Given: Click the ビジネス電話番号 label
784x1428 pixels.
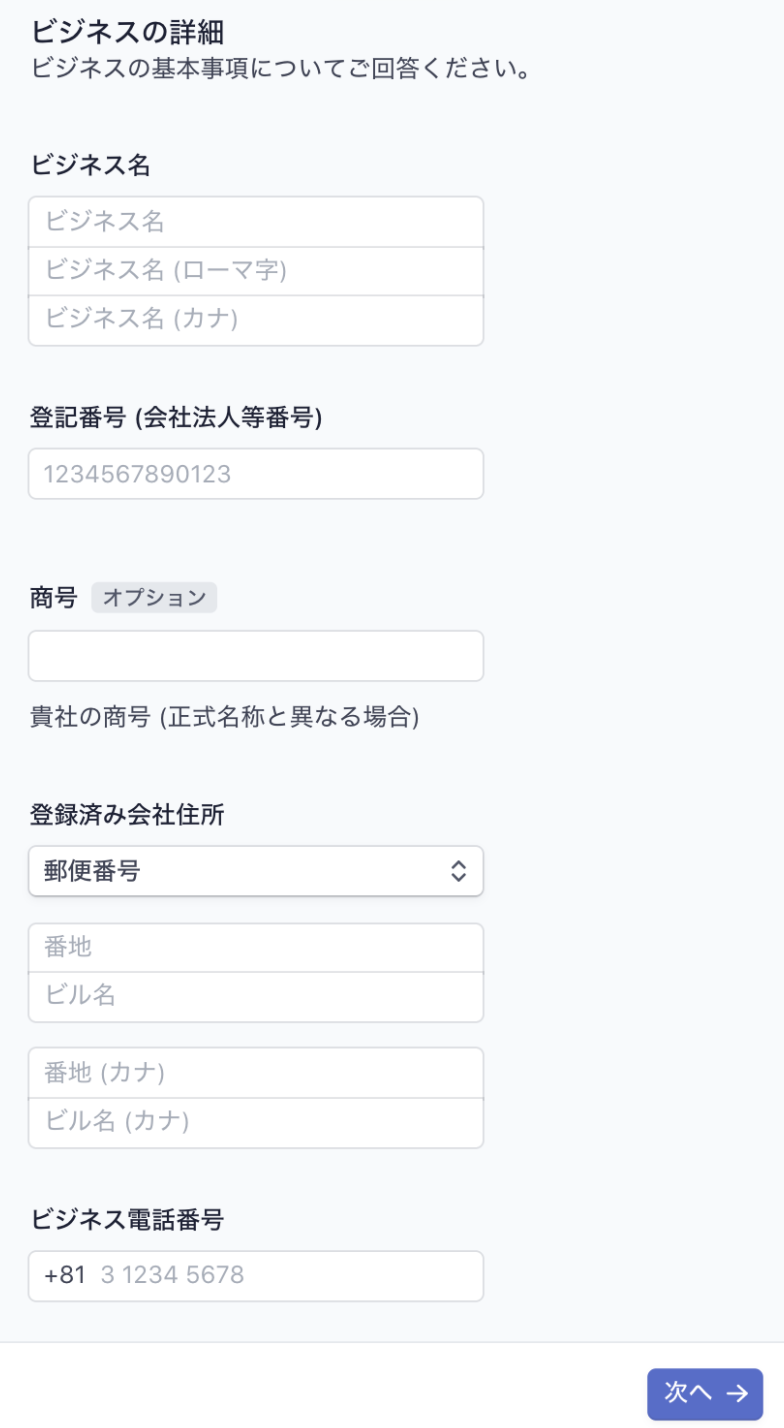Looking at the screenshot, I should pyautogui.click(x=127, y=1219).
